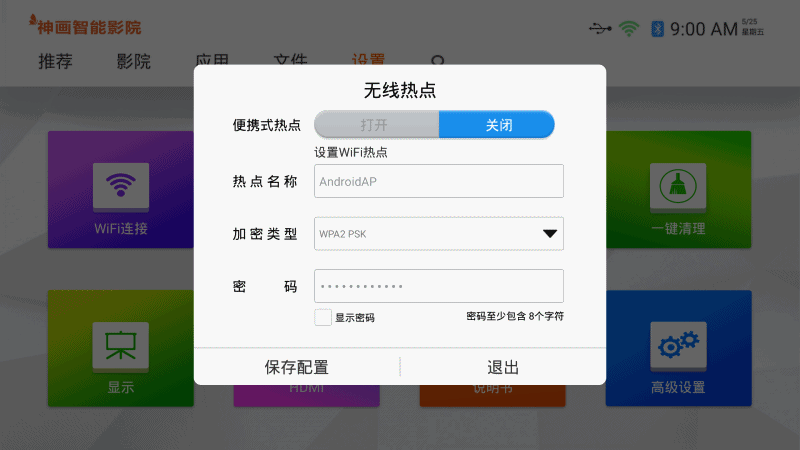Screen dimensions: 800x450
Task: Check the 显示密码 checkbox
Action: point(323,317)
